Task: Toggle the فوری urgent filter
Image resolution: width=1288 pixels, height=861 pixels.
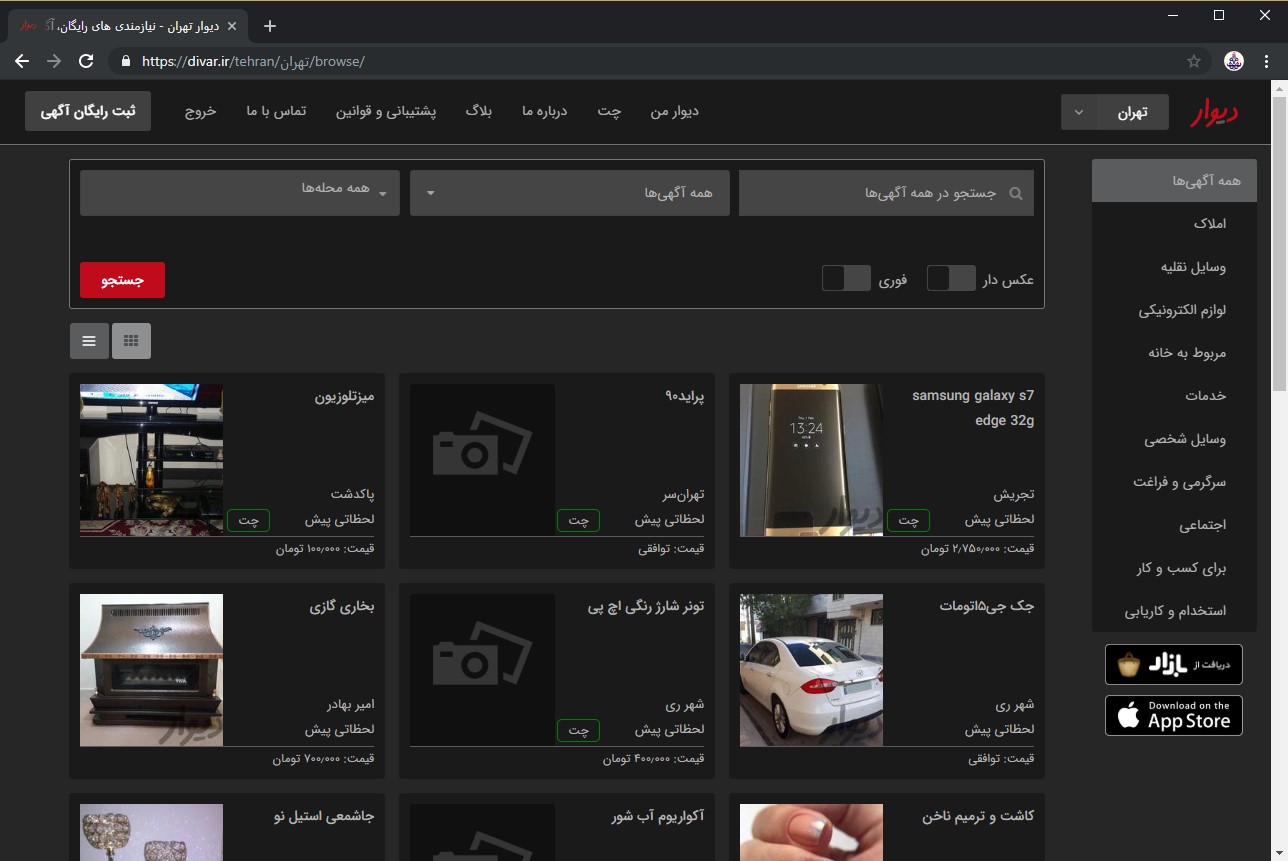Action: [x=846, y=278]
